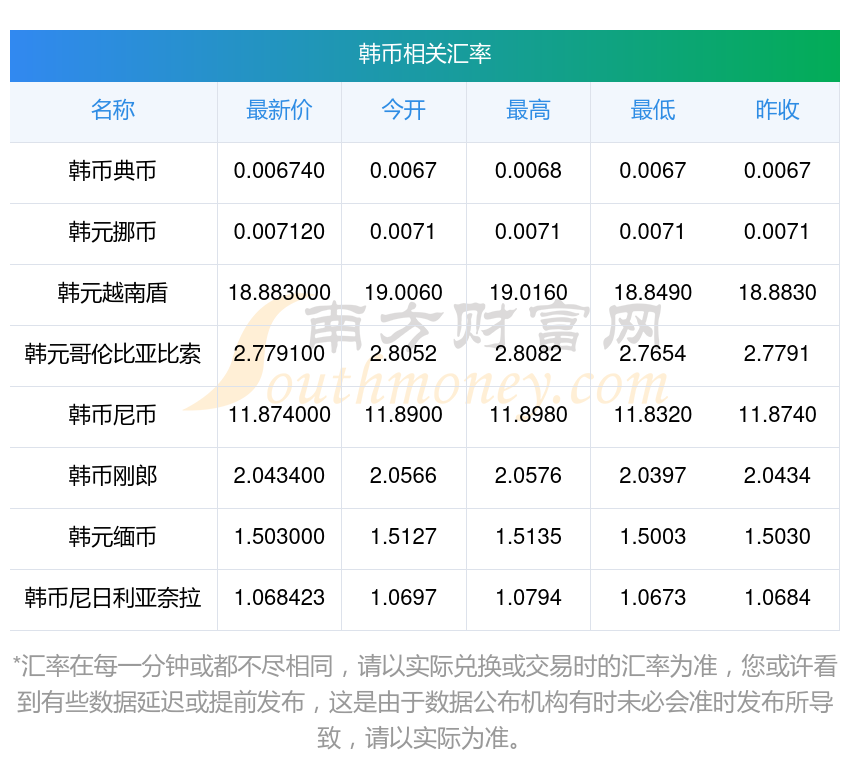The height and width of the screenshot is (769, 850).
Task: Click the 韩元越南盾 row name
Action: pyautogui.click(x=113, y=293)
